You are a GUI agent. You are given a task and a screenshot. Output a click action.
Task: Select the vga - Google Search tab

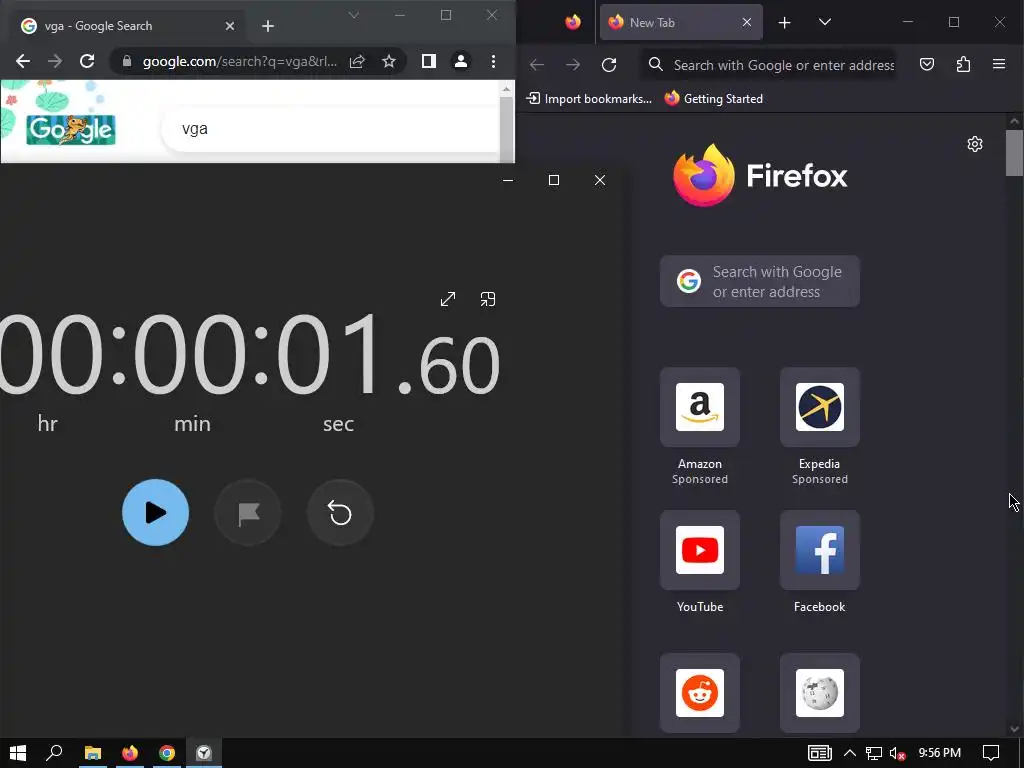[x=127, y=26]
